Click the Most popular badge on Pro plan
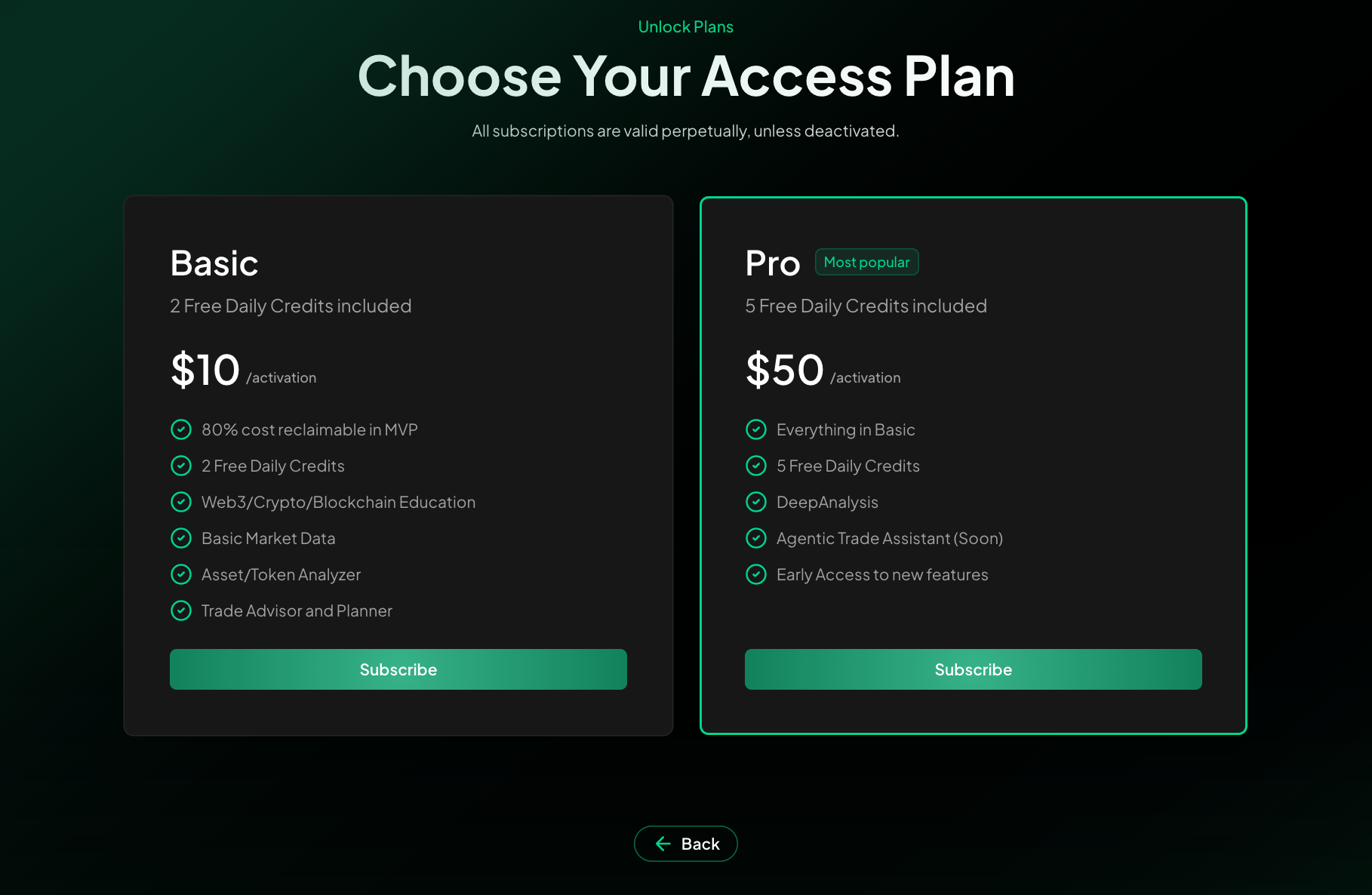1372x895 pixels. 866,262
